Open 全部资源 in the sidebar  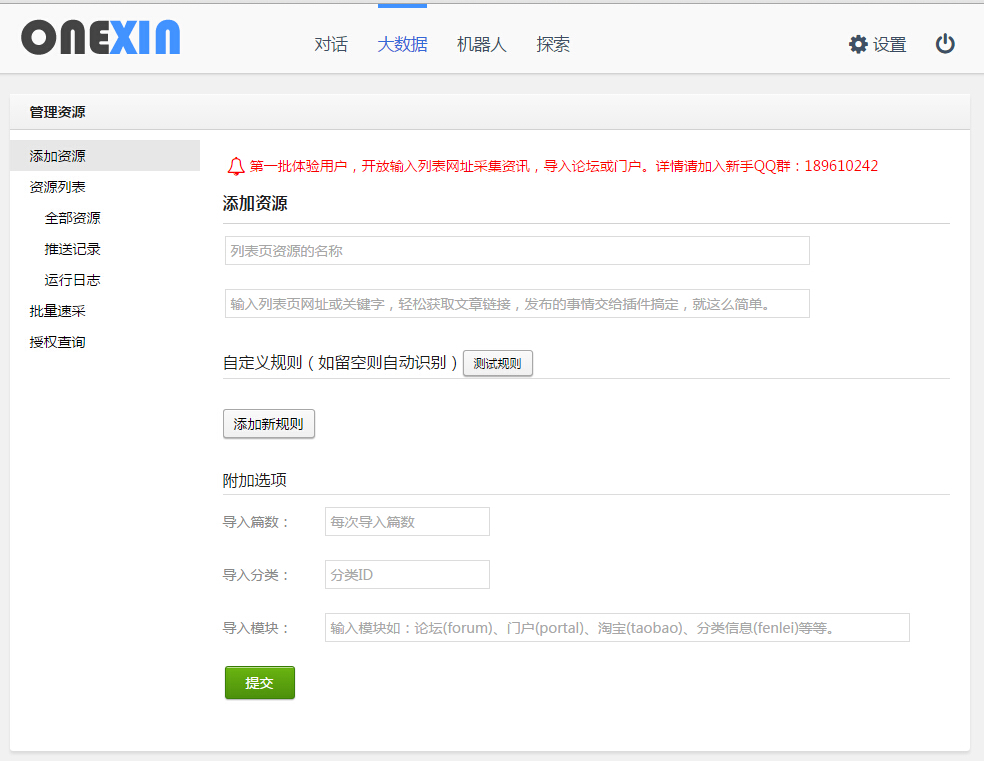[x=72, y=218]
